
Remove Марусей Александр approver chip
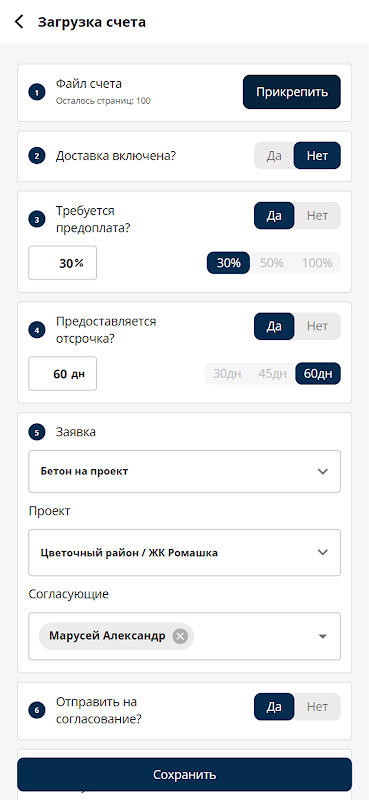point(180,636)
